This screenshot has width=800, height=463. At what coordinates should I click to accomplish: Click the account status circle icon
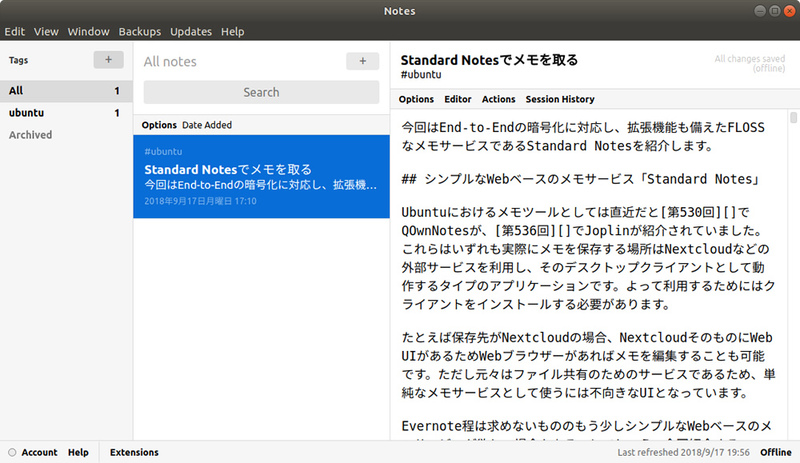click(x=12, y=452)
